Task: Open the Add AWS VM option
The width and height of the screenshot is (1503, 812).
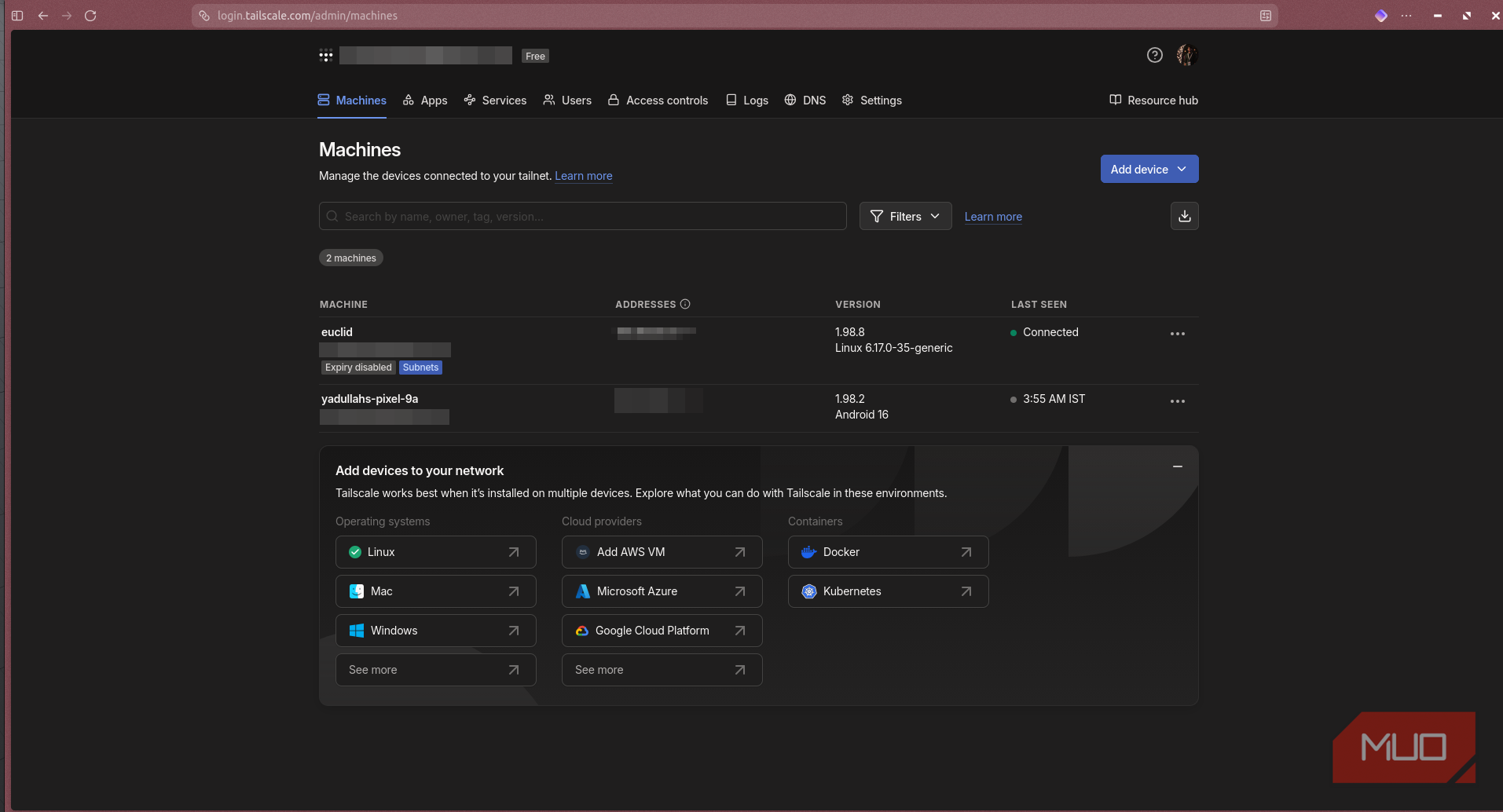Action: pyautogui.click(x=662, y=552)
